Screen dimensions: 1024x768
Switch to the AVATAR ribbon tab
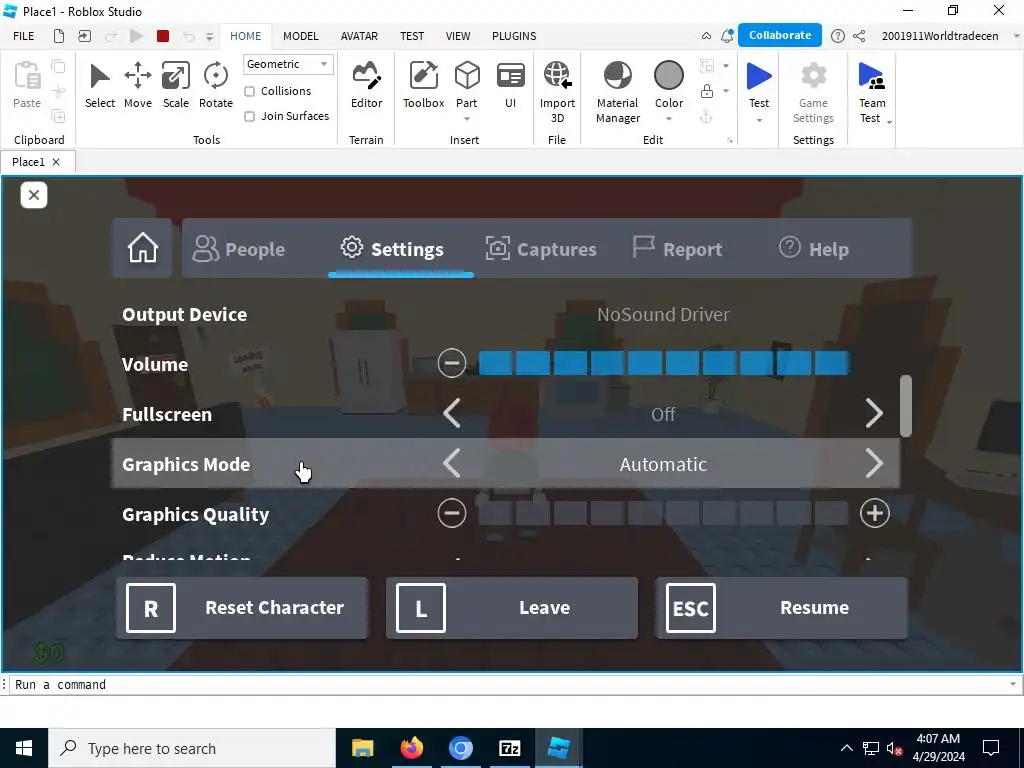coord(359,36)
